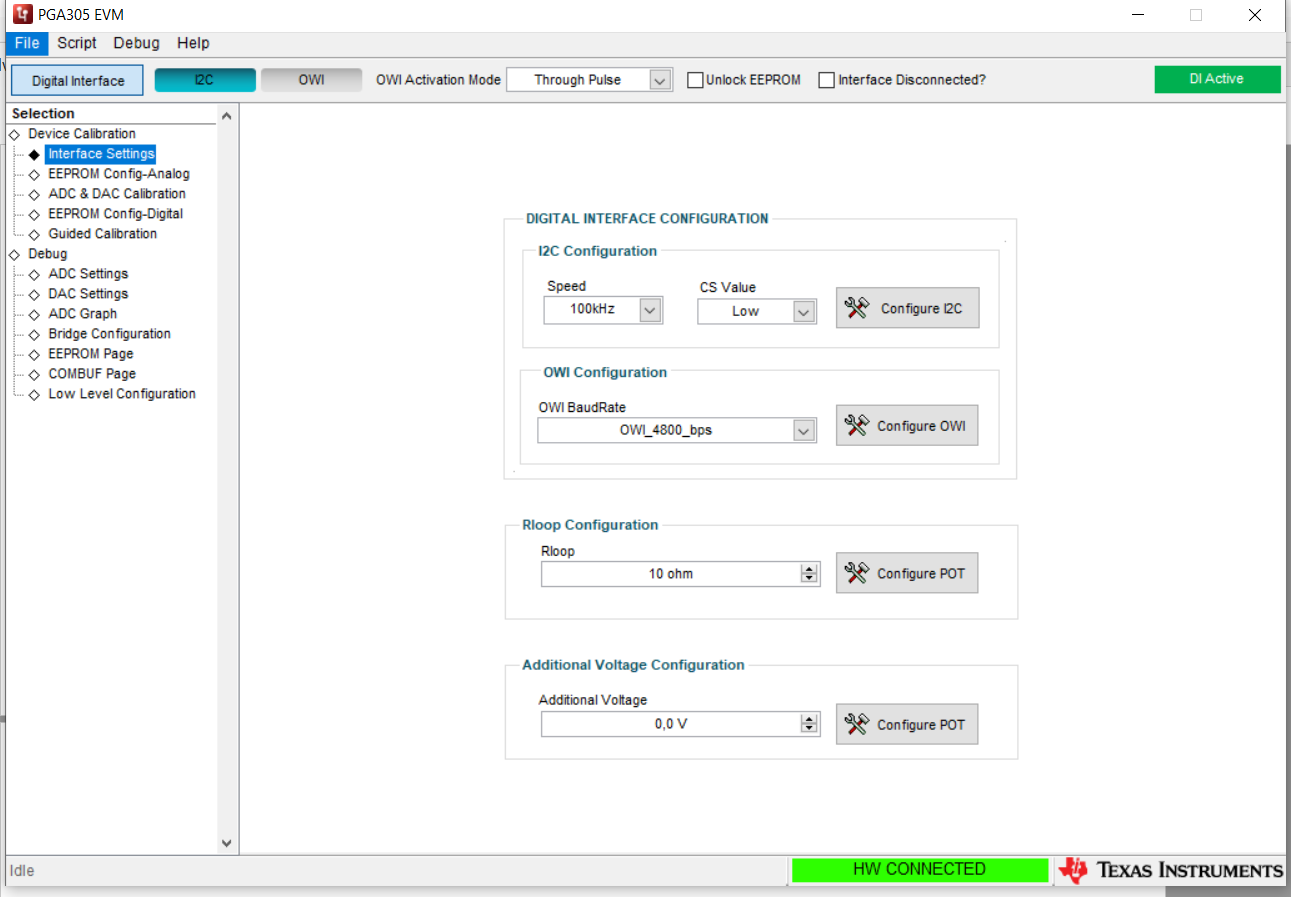Click Configure POT button for Rloop
The height and width of the screenshot is (897, 1291).
point(907,573)
